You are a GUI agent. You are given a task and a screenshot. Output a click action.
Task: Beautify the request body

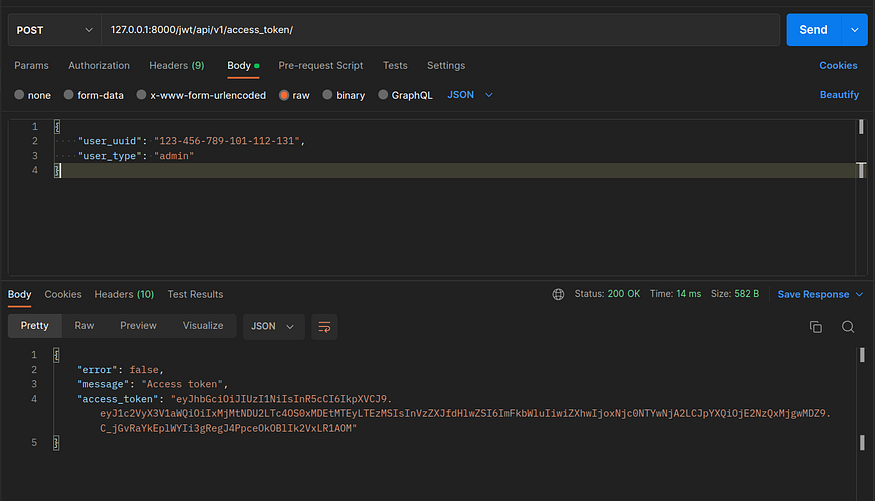point(839,95)
